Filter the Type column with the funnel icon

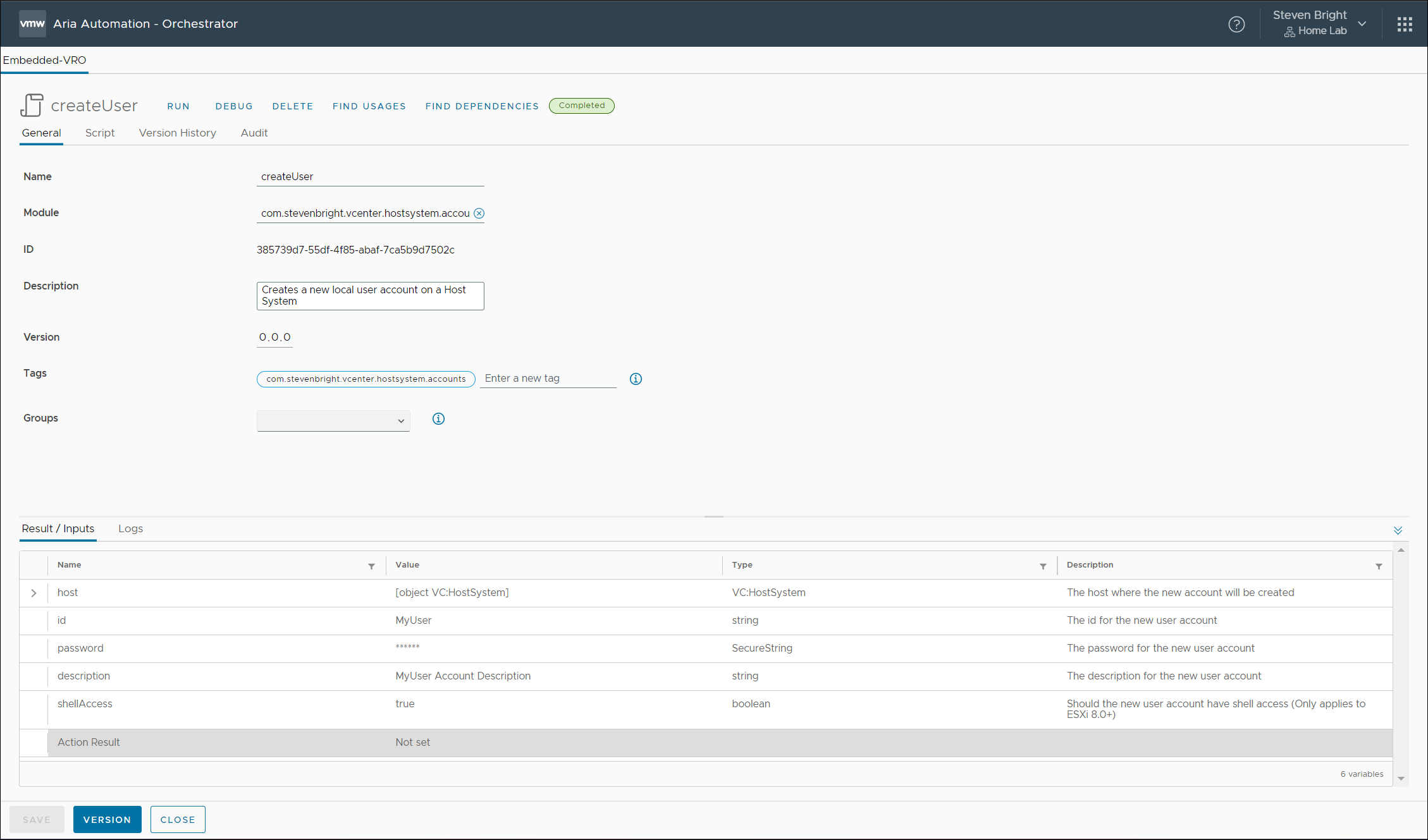1043,566
